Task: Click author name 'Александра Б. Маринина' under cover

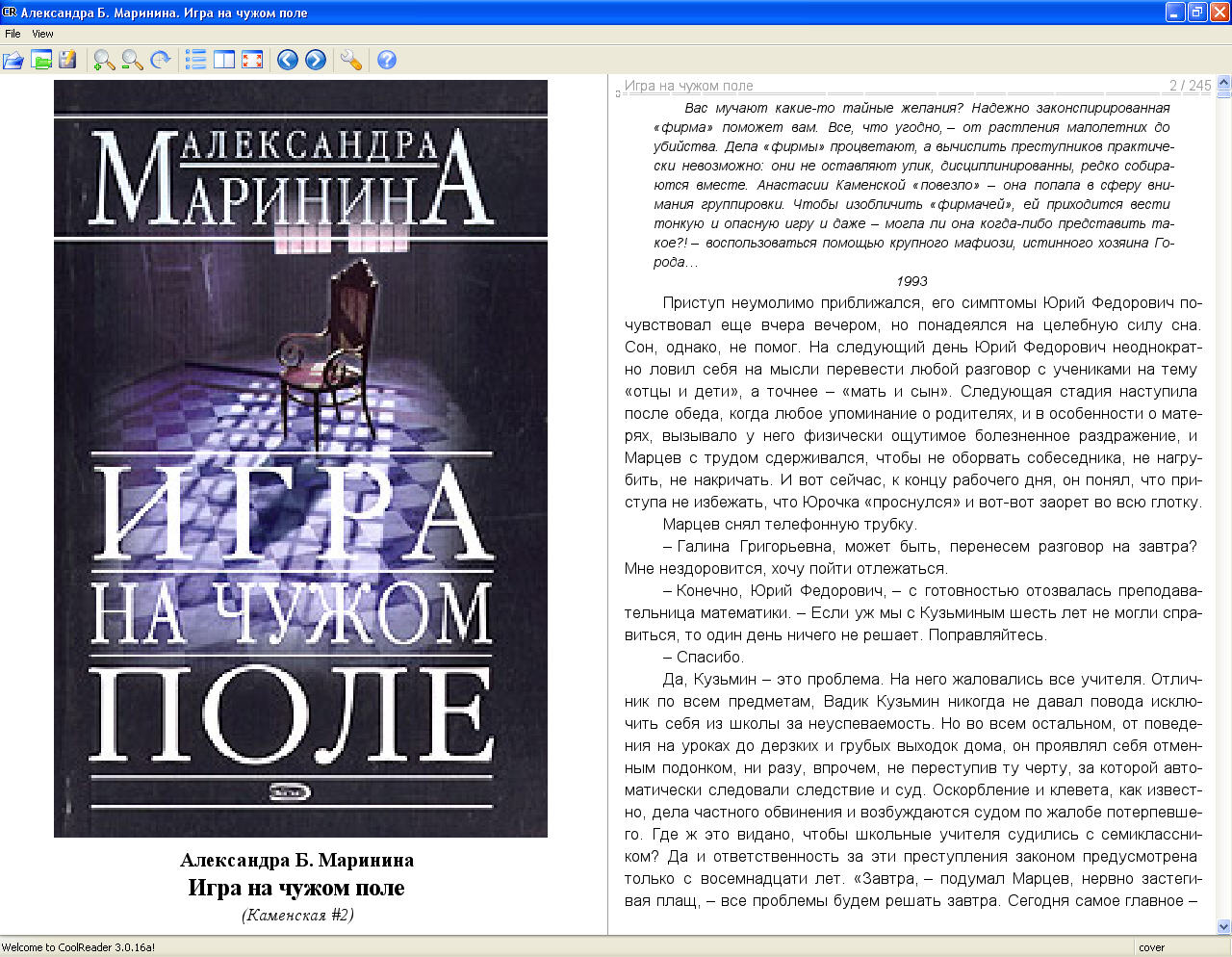Action: tap(296, 860)
